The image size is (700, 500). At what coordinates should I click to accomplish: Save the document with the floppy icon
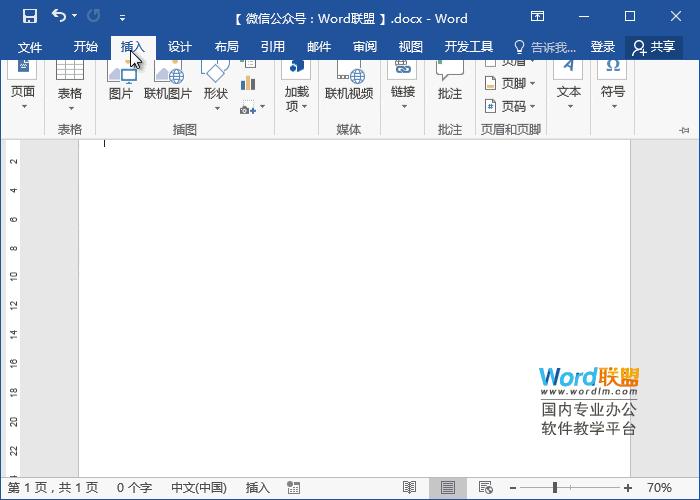point(29,17)
